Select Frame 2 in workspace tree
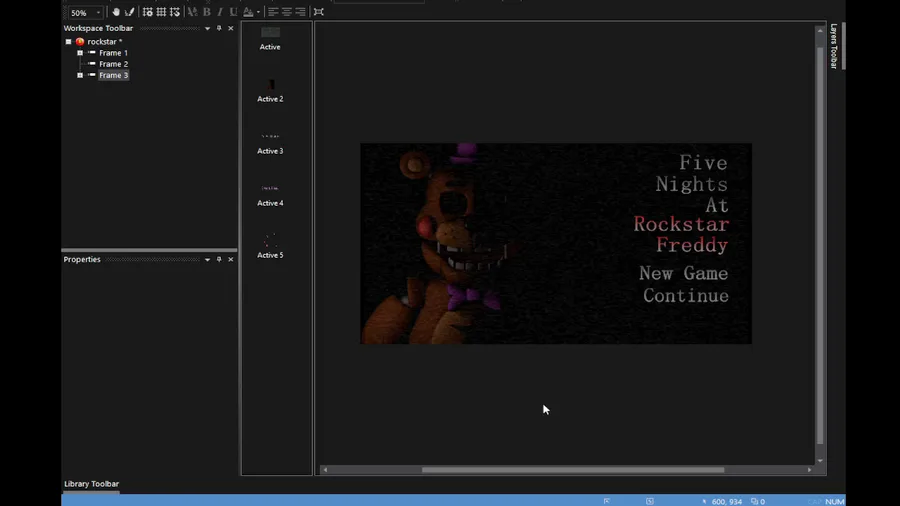The height and width of the screenshot is (506, 900). point(113,64)
